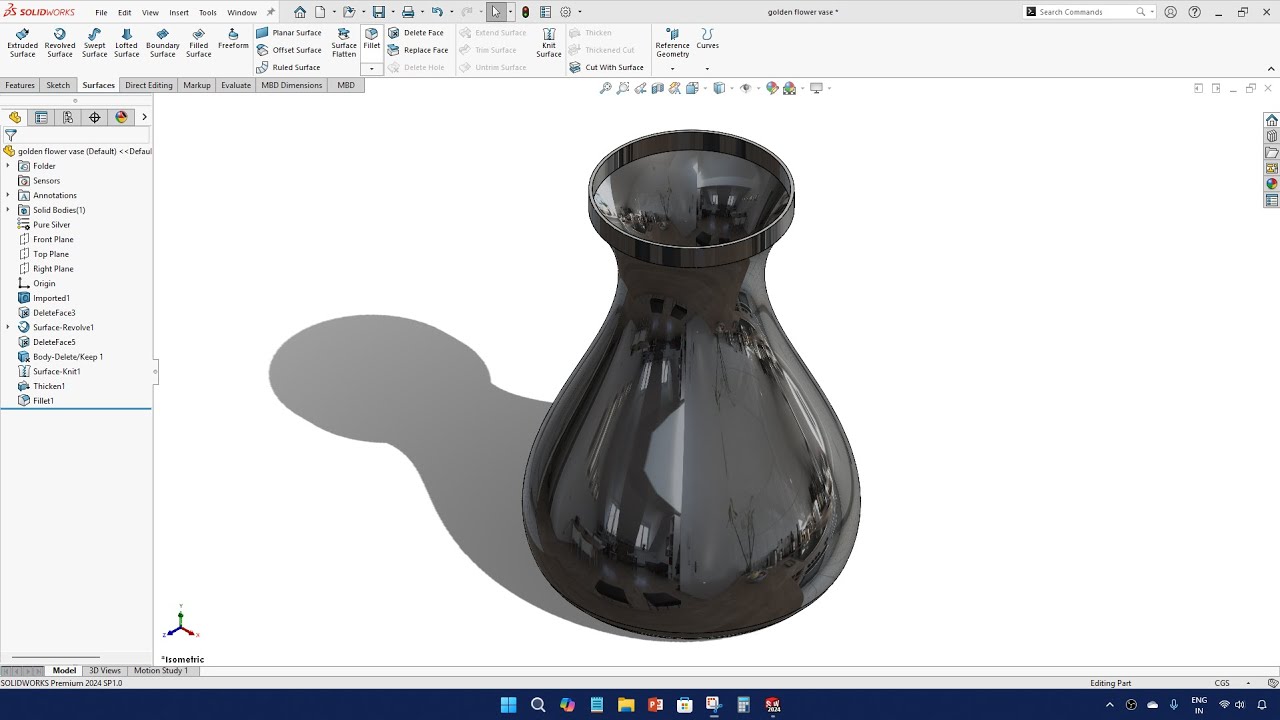
Task: Pick the Boundary Surface tool
Action: pos(163,43)
